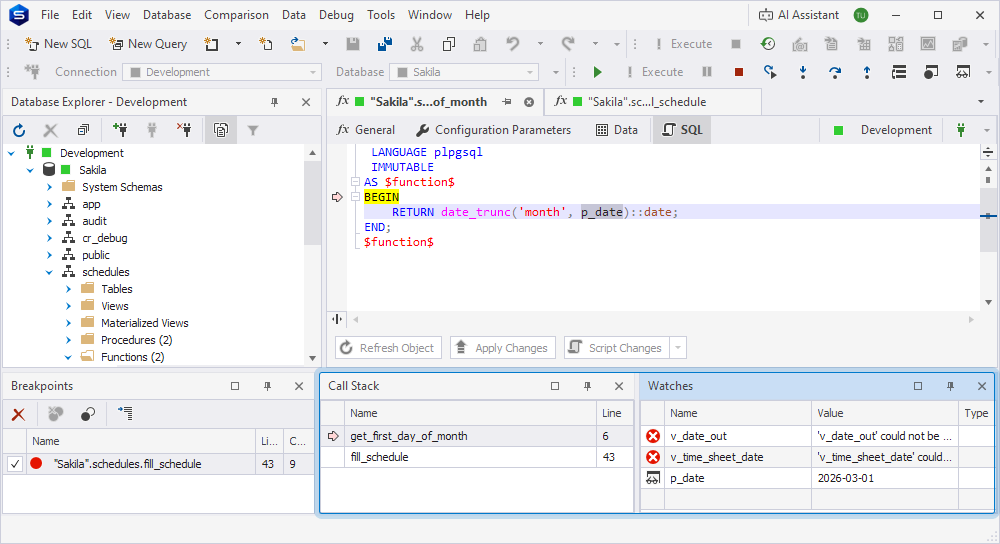This screenshot has height=544, width=1000.
Task: Click the Copy icon in toolbar
Action: tap(448, 44)
